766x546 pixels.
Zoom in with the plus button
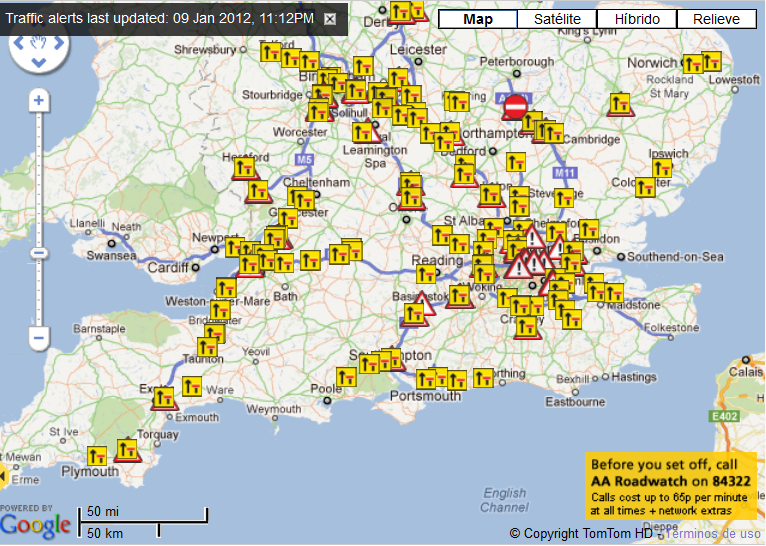coord(38,100)
